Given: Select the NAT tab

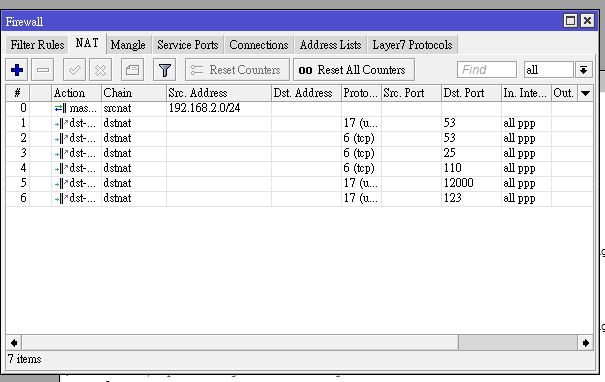Looking at the screenshot, I should coord(87,43).
